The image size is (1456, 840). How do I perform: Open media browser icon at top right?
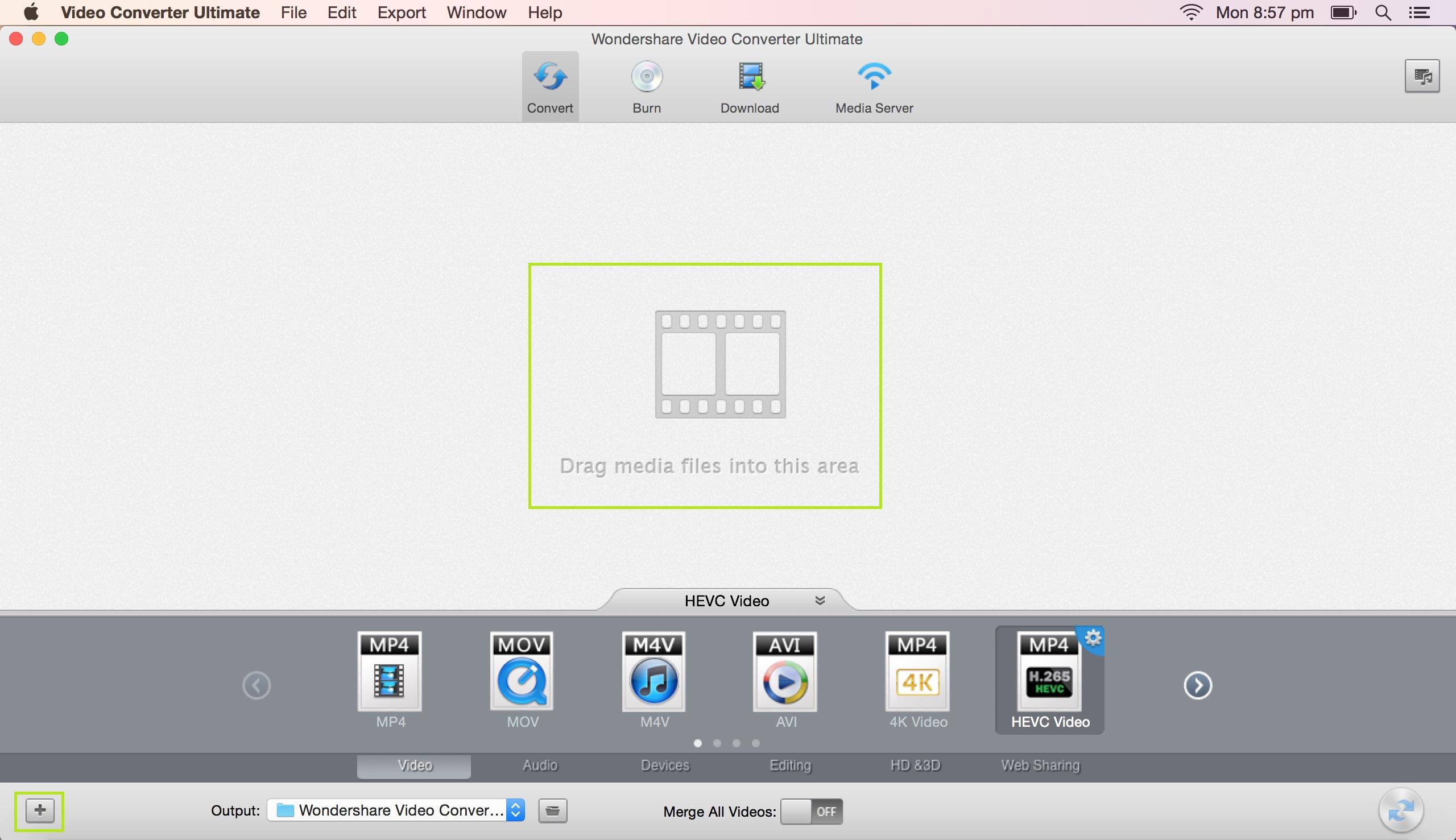click(x=1422, y=76)
